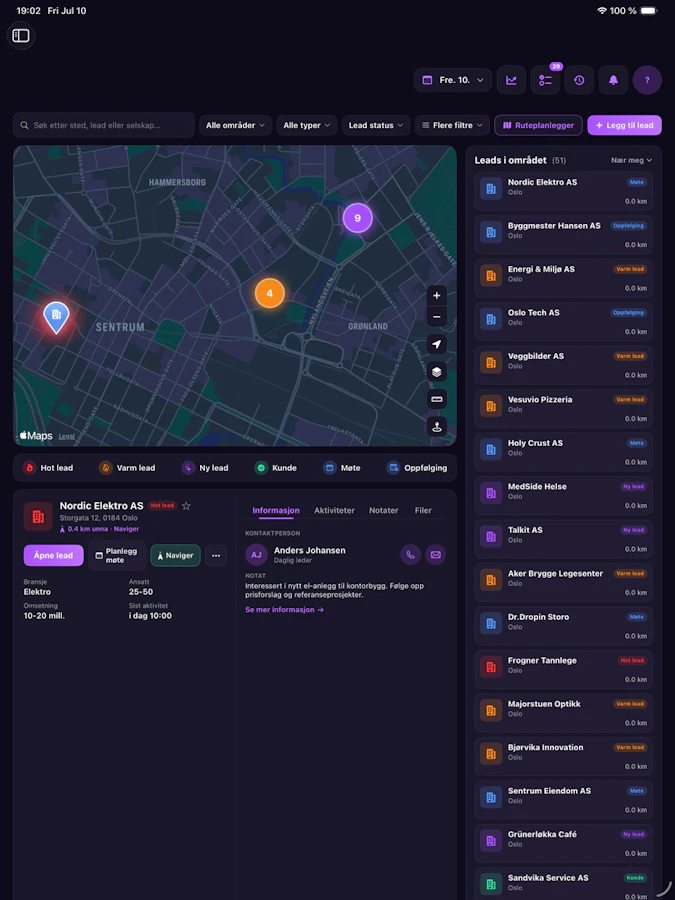Viewport: 675px width, 900px height.
Task: Select Talkit AS lead
Action: [x=564, y=539]
